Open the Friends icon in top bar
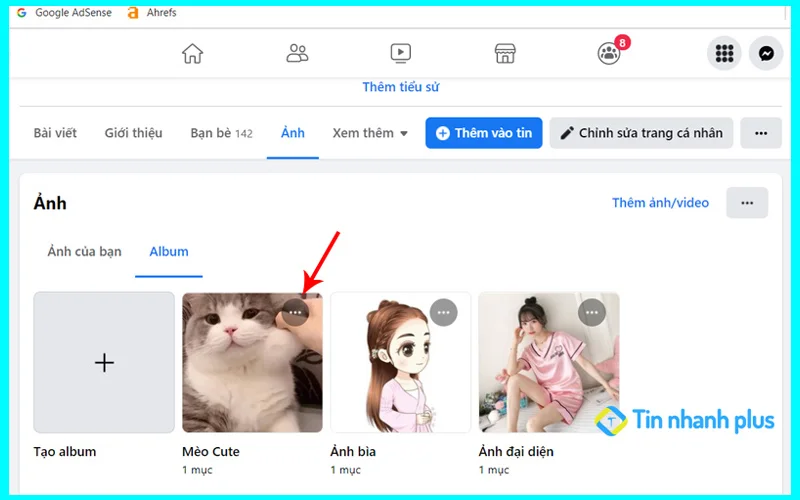Image resolution: width=800 pixels, height=500 pixels. point(297,53)
